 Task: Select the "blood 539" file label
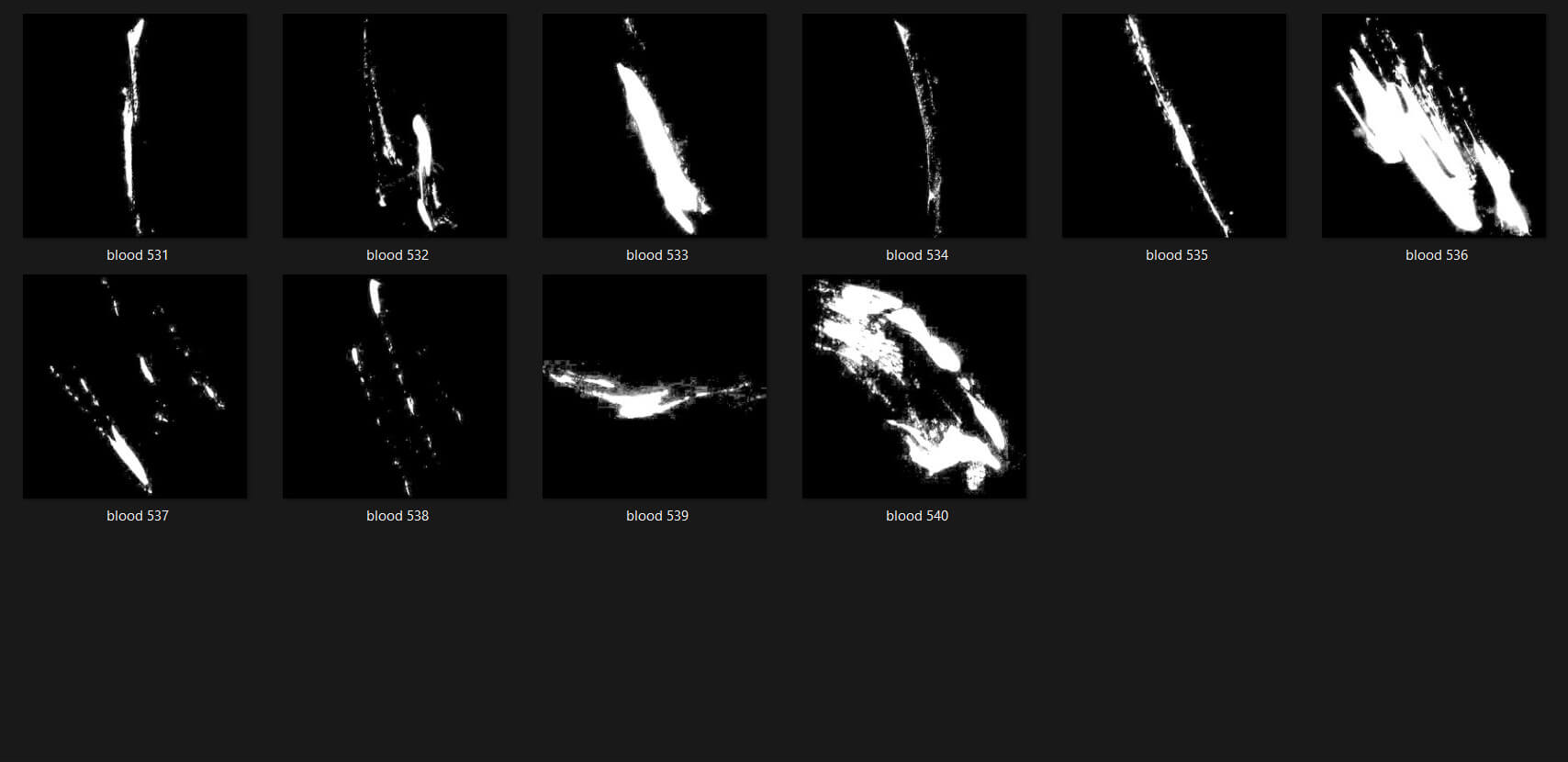[657, 516]
